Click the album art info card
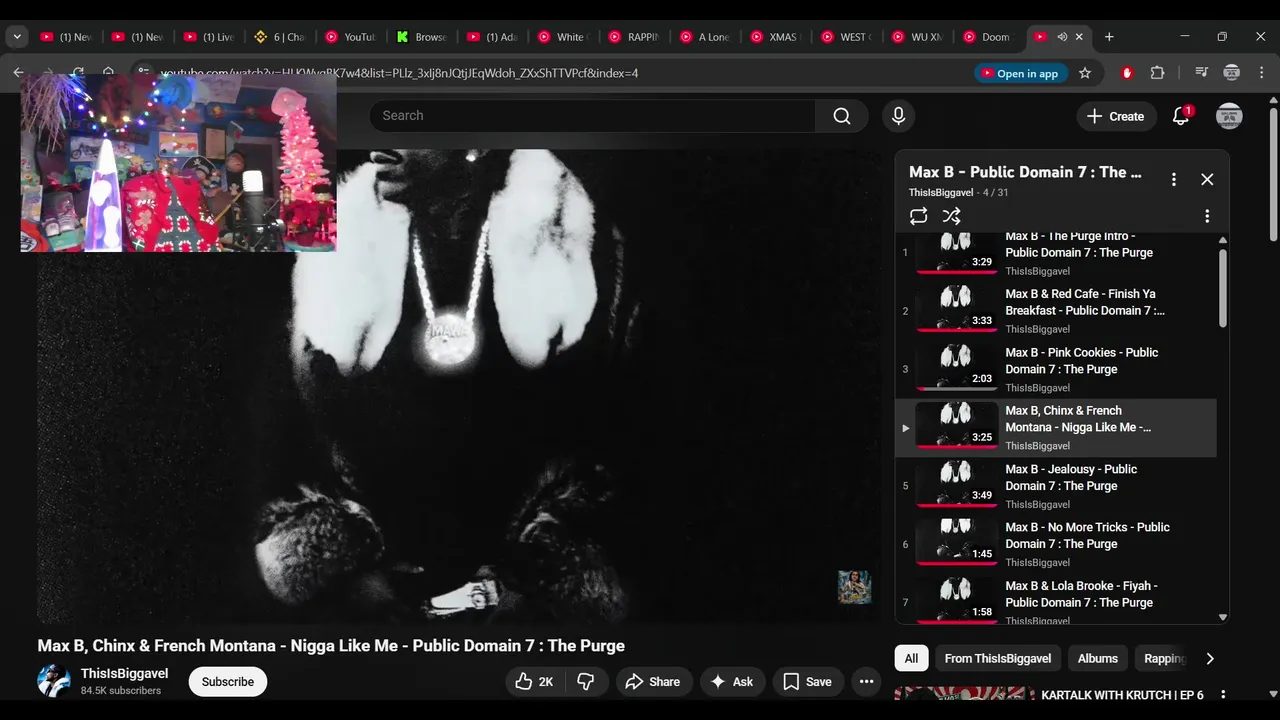 tap(854, 587)
